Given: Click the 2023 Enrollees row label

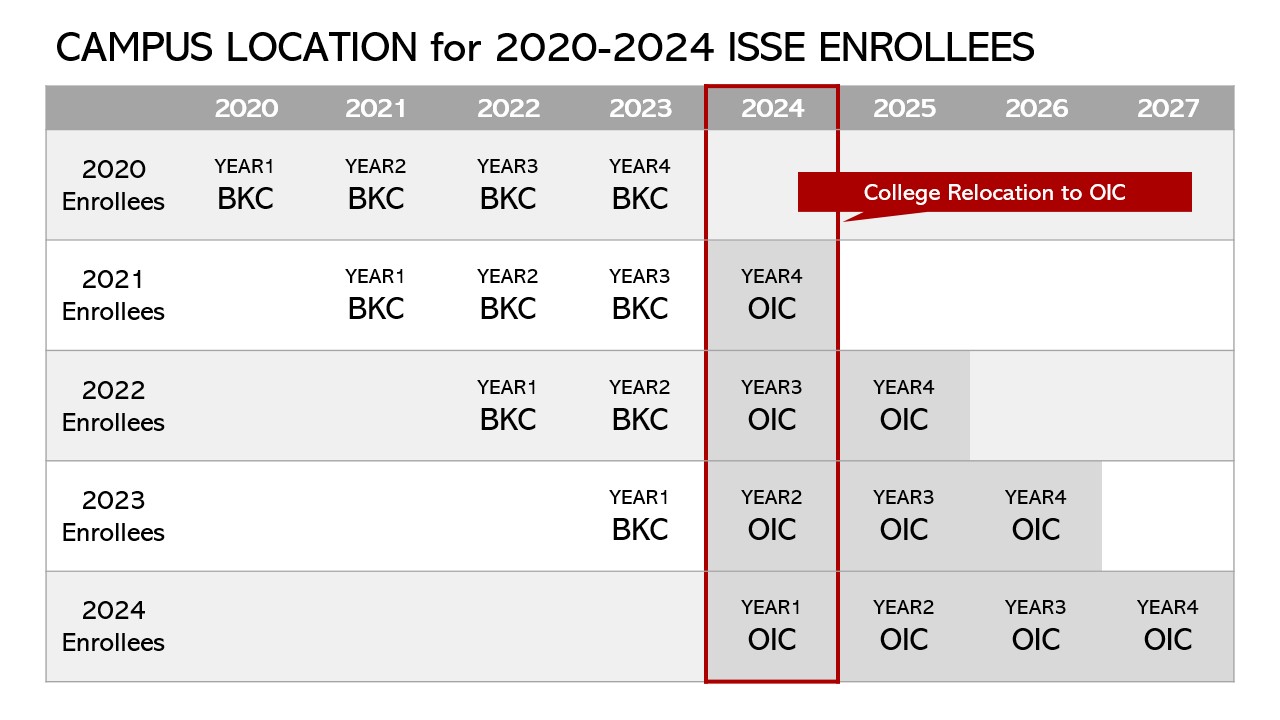Looking at the screenshot, I should pyautogui.click(x=113, y=516).
